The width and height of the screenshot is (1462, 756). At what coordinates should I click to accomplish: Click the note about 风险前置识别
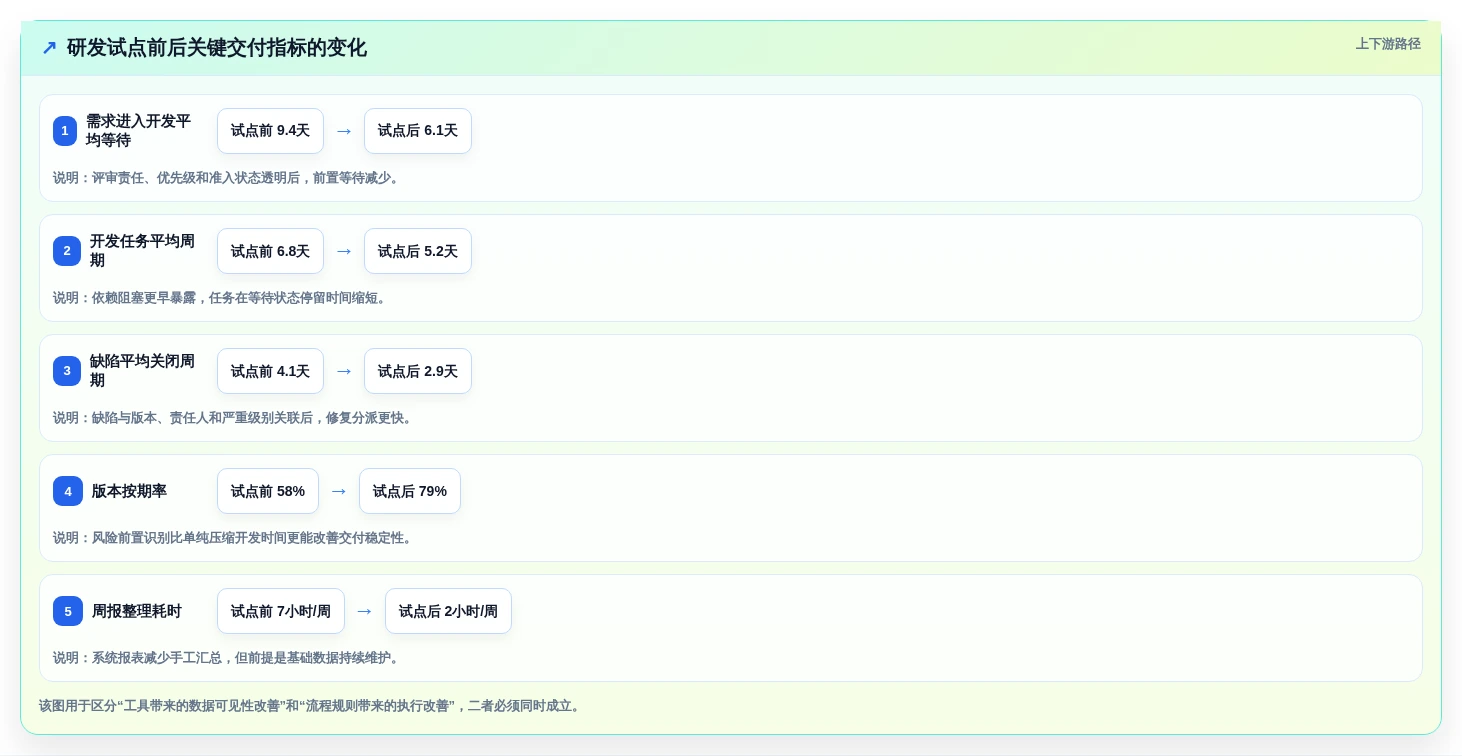click(235, 538)
